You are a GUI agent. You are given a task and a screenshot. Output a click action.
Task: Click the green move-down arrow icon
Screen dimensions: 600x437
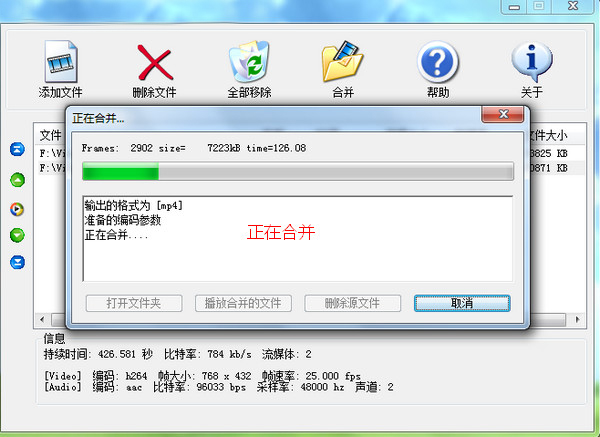point(17,235)
